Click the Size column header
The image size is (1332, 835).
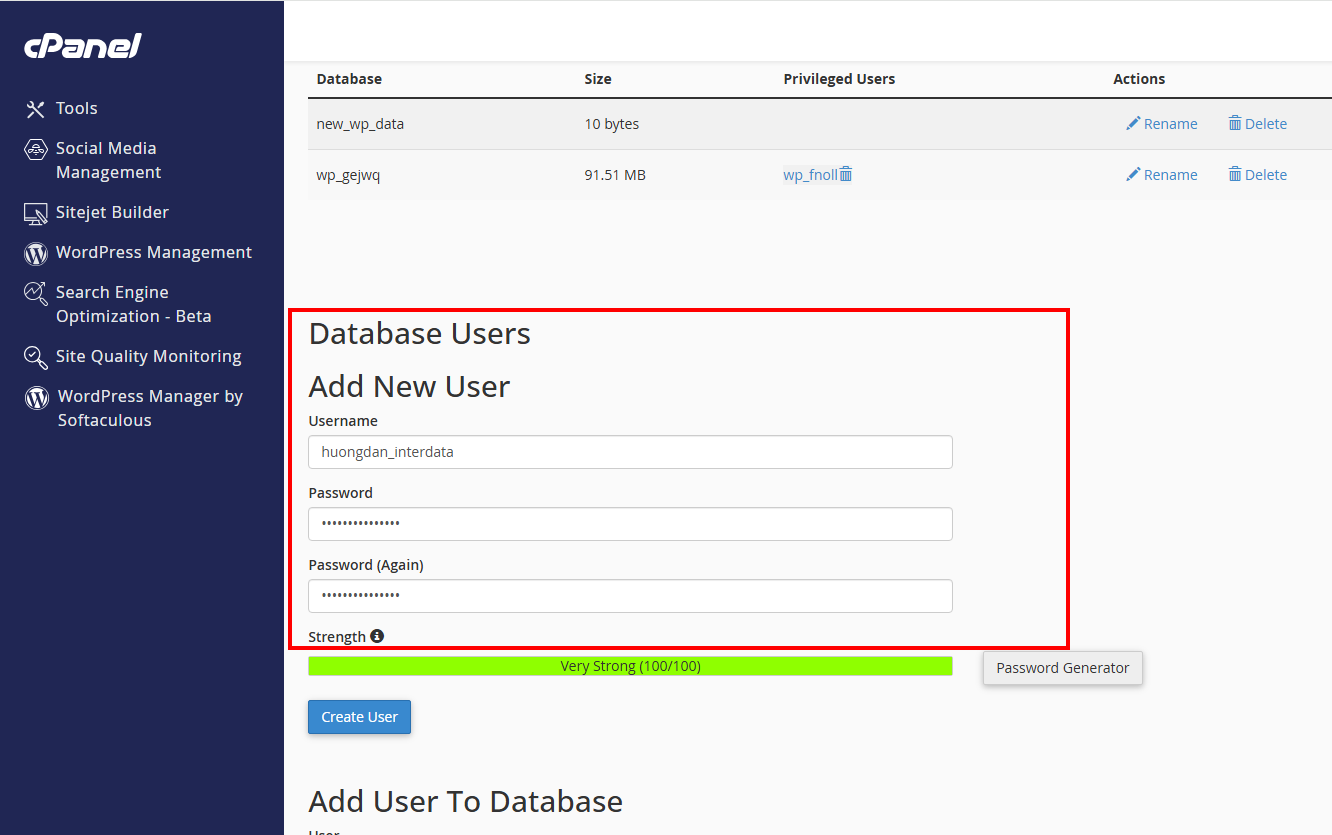(x=598, y=79)
